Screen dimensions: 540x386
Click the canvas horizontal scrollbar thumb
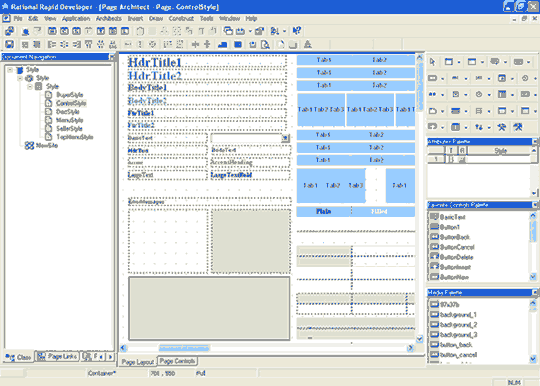tap(184, 348)
